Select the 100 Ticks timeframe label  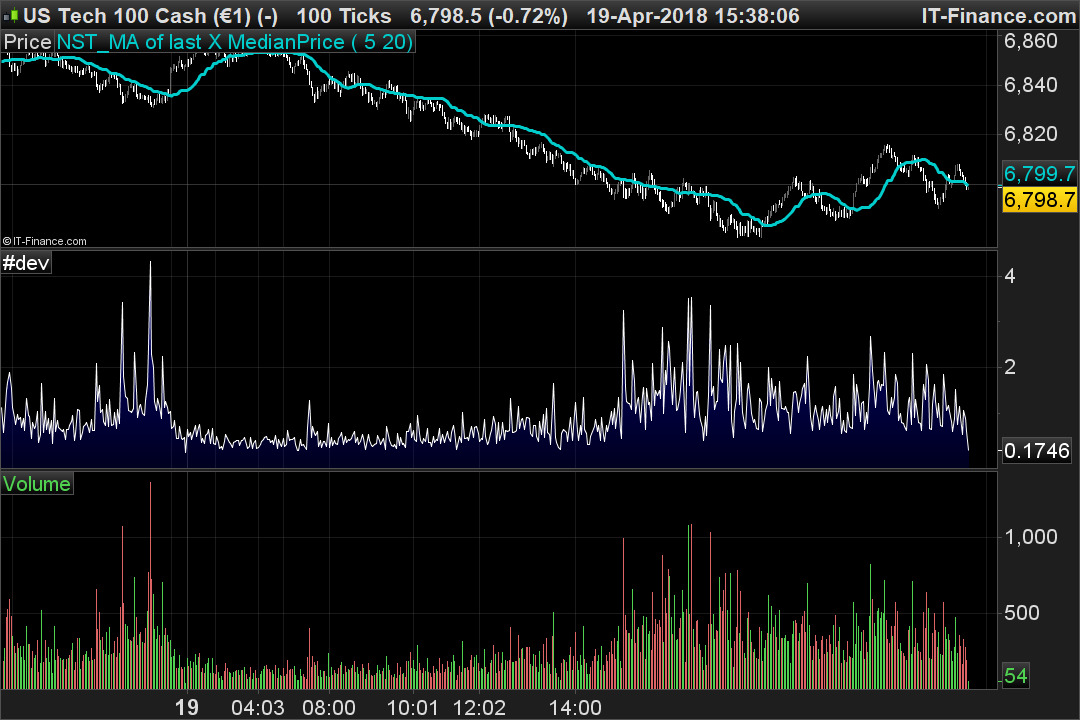[344, 15]
